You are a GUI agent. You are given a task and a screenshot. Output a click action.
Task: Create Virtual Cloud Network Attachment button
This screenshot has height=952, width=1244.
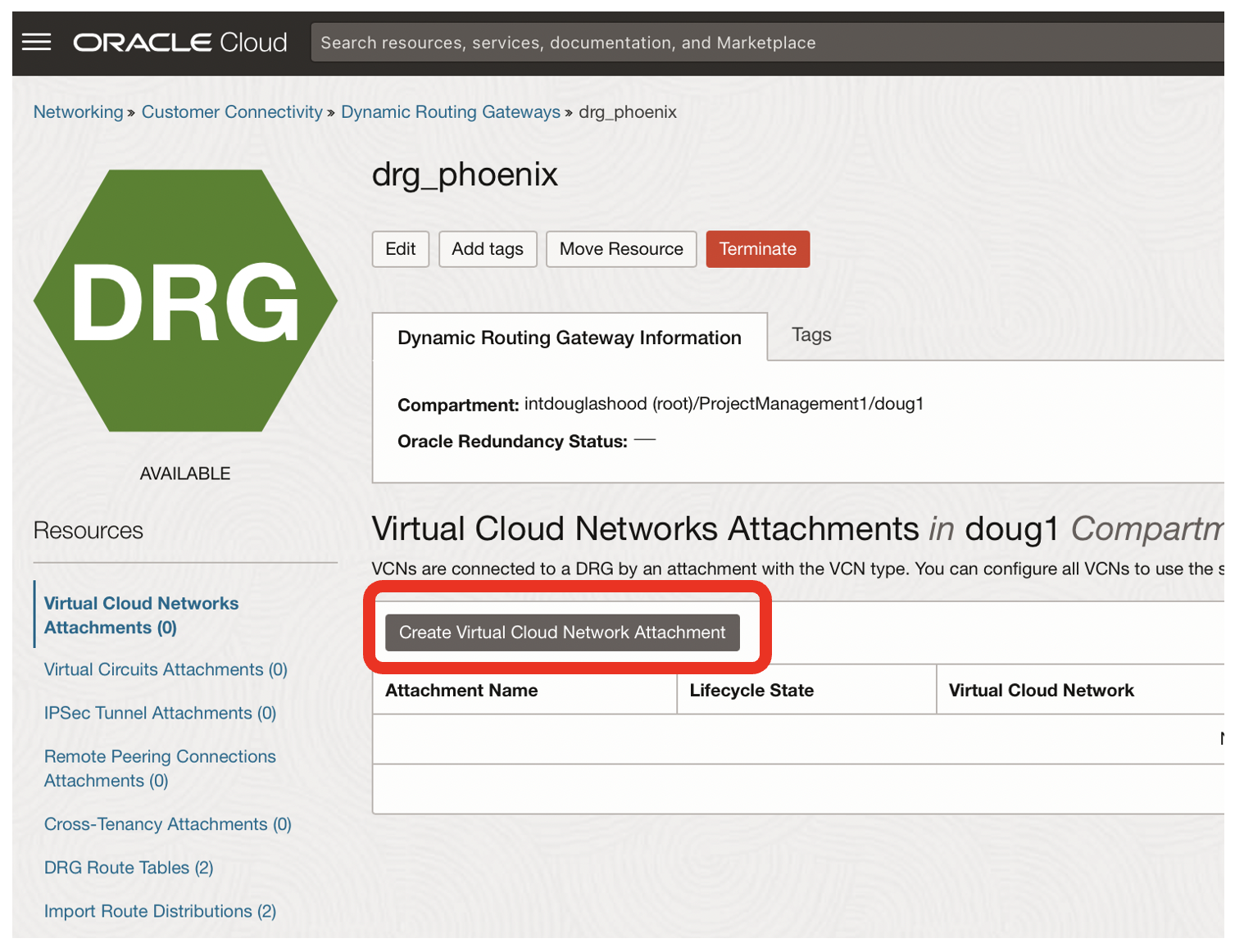562,632
